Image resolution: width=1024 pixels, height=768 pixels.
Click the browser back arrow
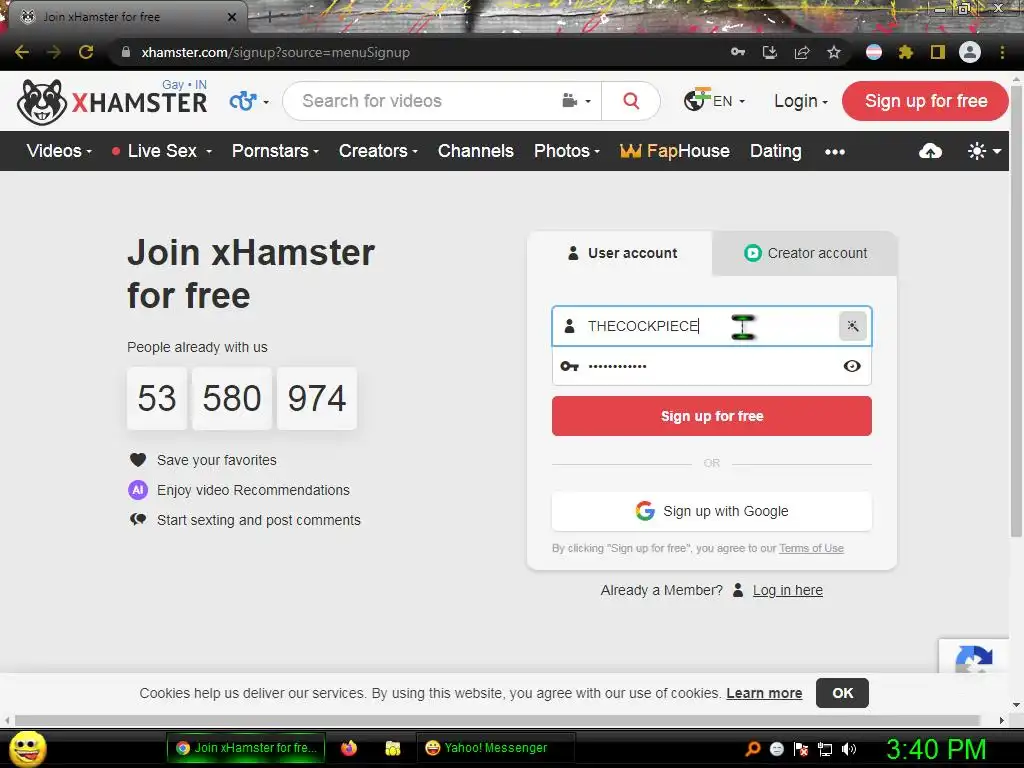(x=22, y=52)
